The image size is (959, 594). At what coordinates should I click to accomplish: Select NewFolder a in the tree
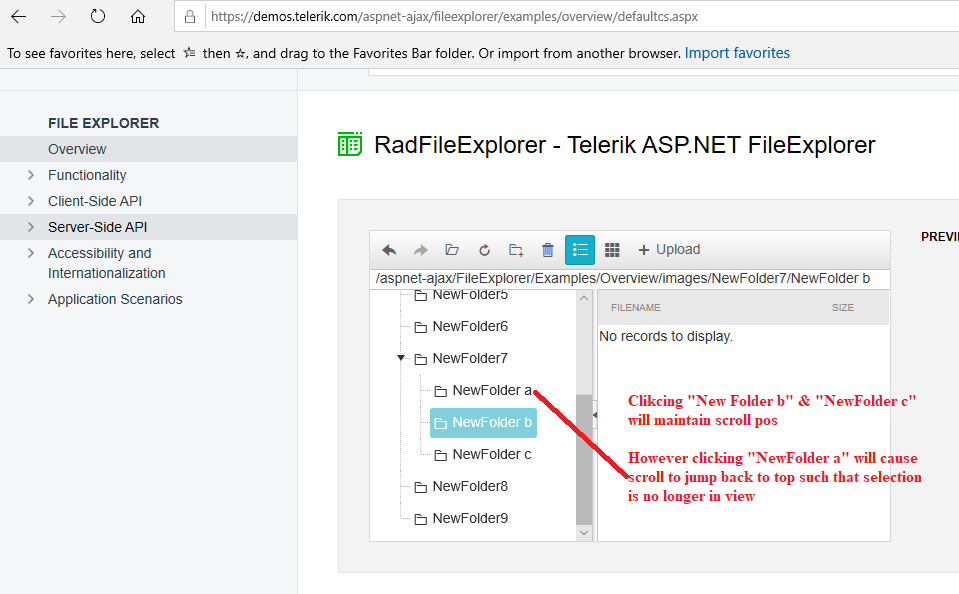(492, 390)
